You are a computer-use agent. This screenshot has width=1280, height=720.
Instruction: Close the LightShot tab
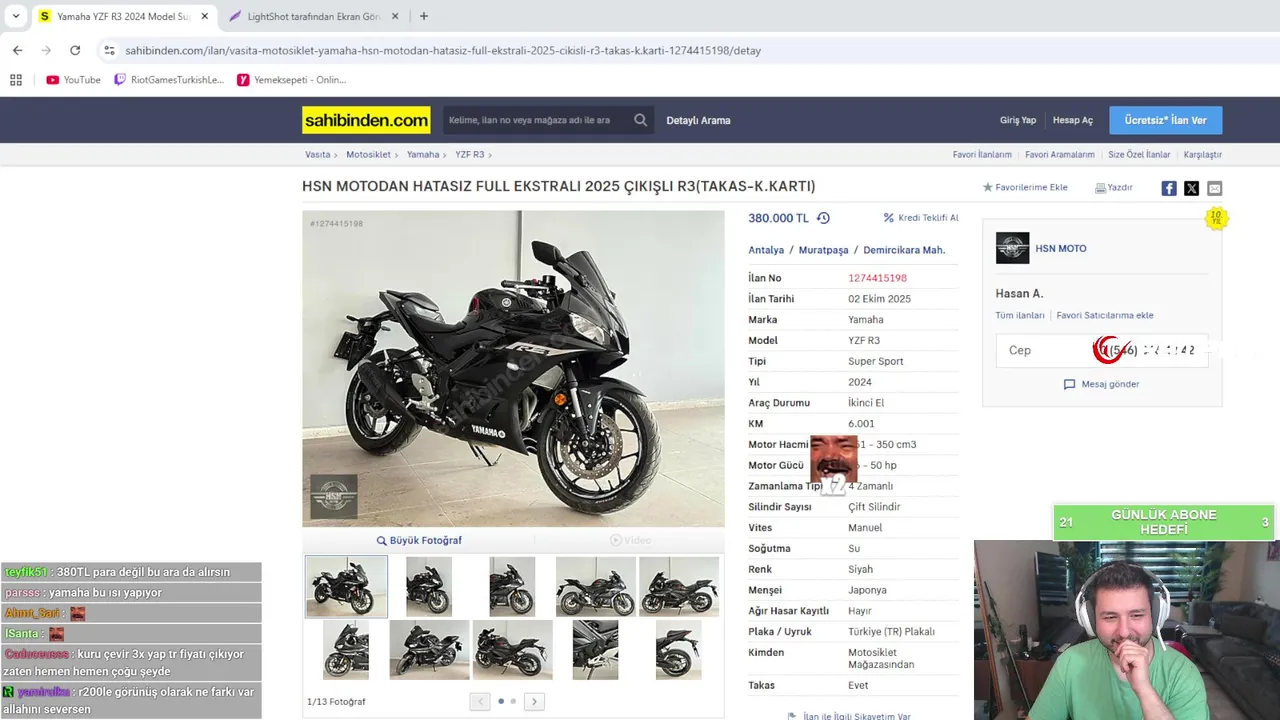(x=395, y=16)
